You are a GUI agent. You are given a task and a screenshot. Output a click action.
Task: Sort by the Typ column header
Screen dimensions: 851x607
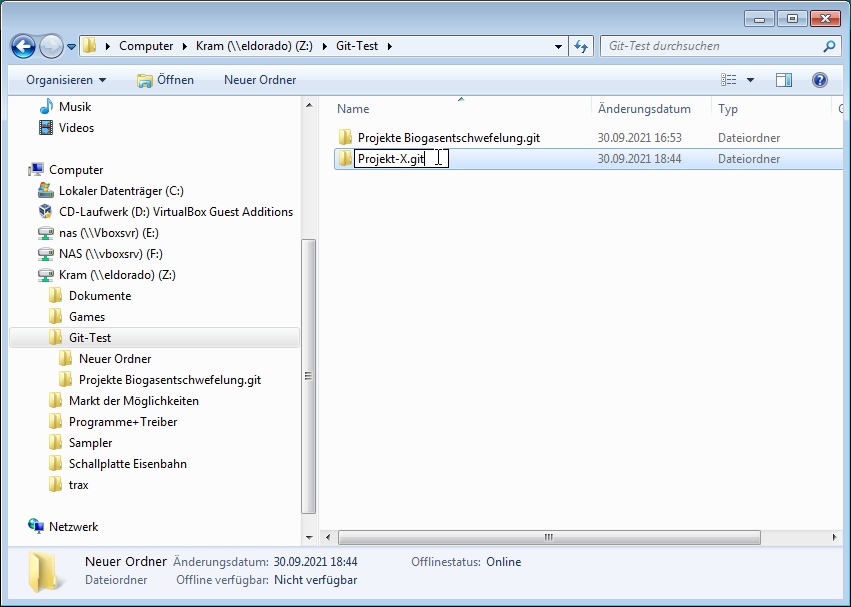click(x=728, y=109)
